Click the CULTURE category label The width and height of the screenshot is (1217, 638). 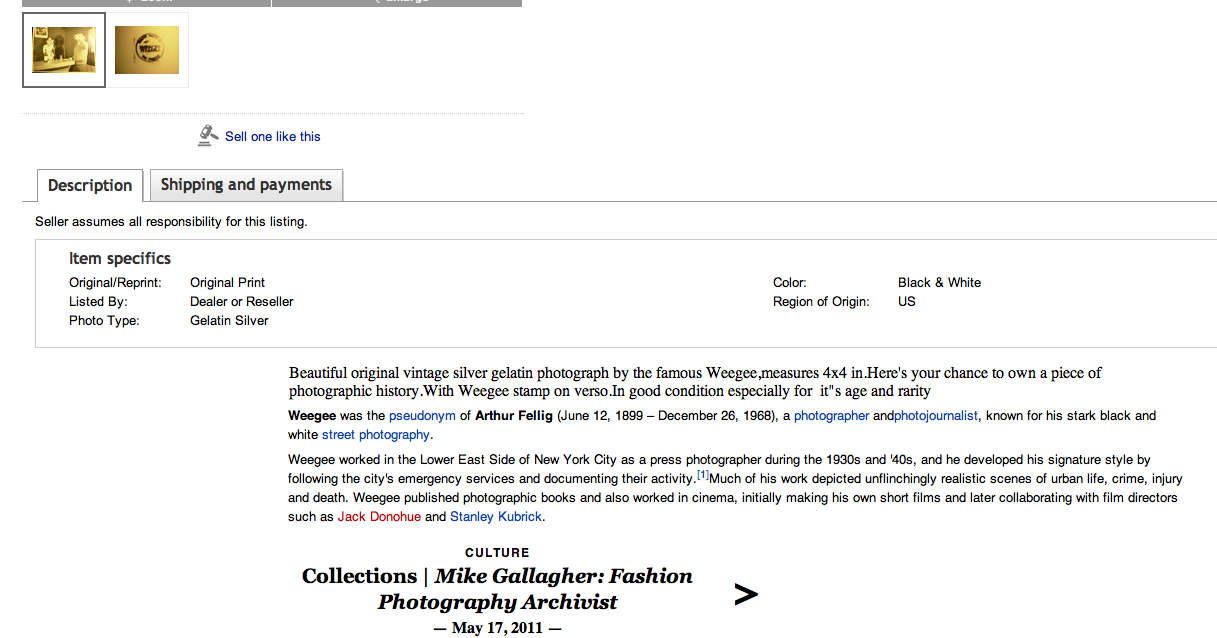click(x=497, y=553)
